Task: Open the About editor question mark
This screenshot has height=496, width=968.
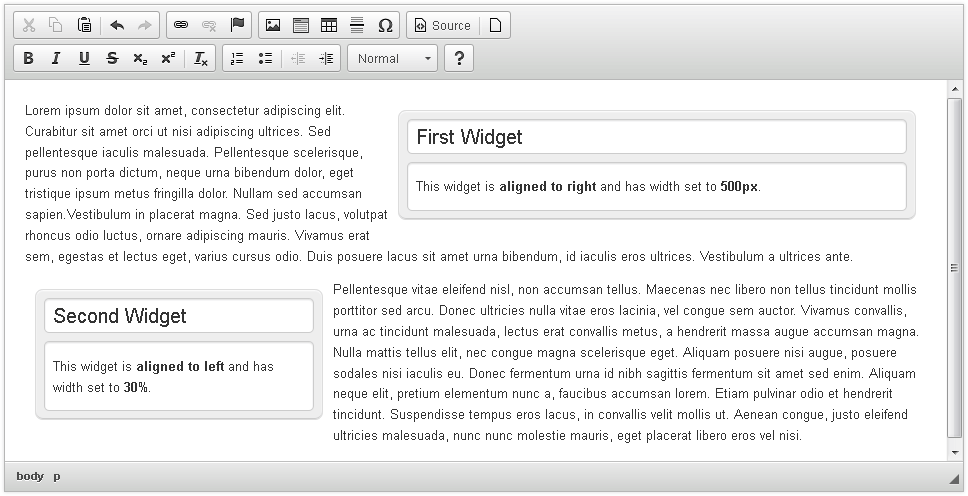Action: click(459, 58)
